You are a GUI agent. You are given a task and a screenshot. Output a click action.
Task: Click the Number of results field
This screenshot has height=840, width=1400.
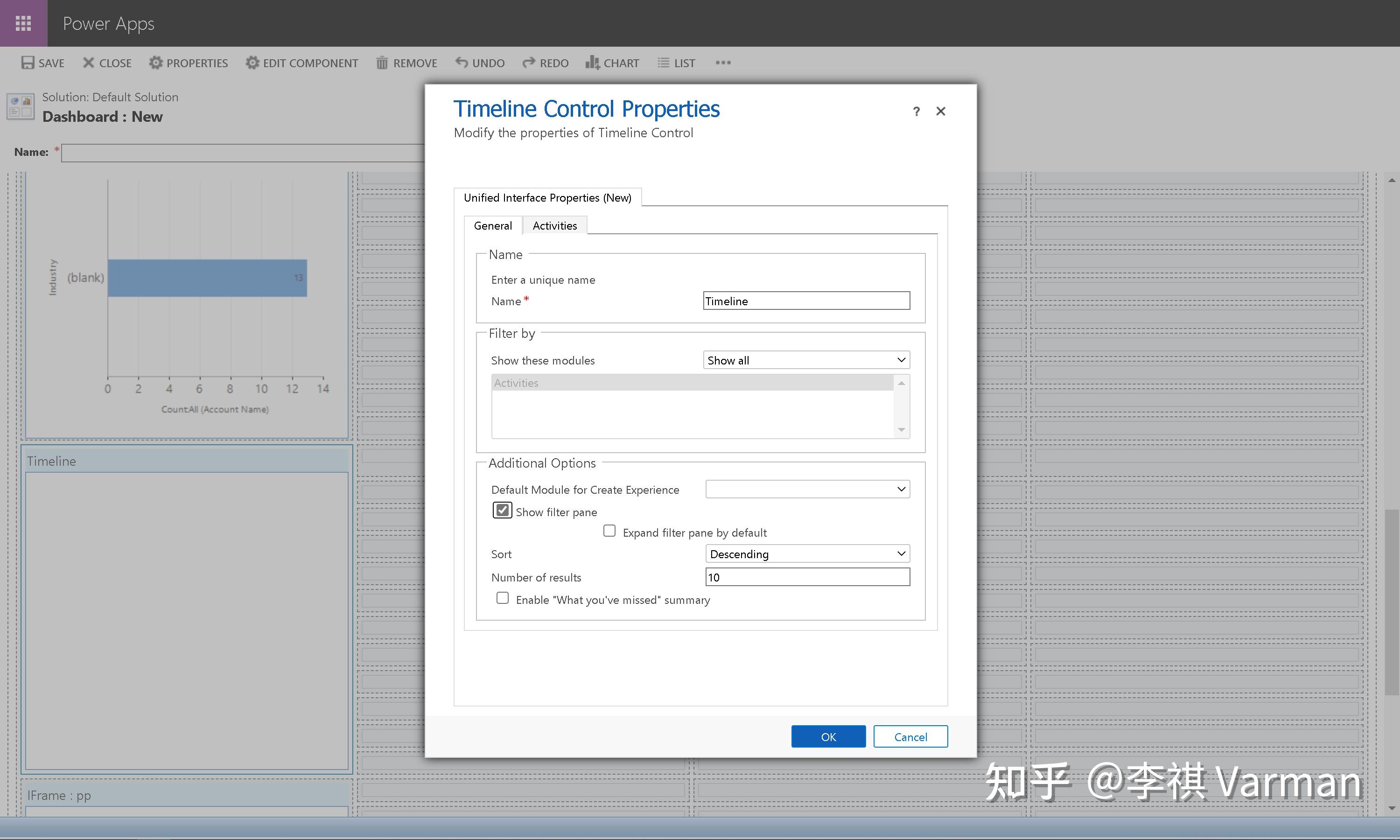point(807,577)
